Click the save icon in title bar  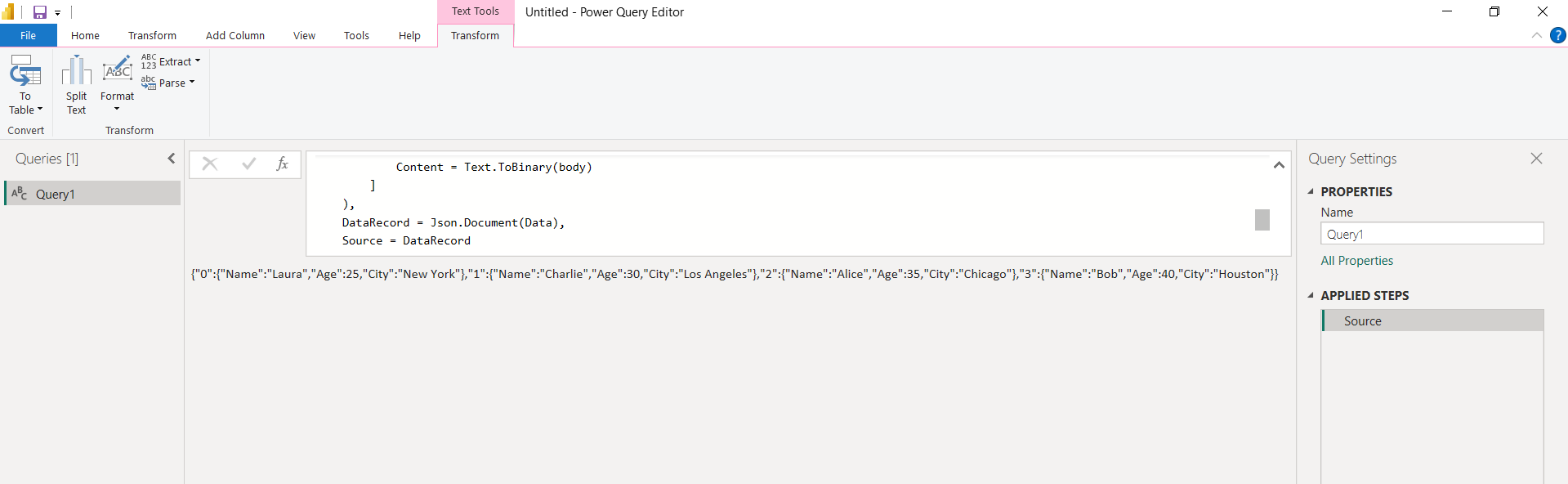pyautogui.click(x=39, y=12)
